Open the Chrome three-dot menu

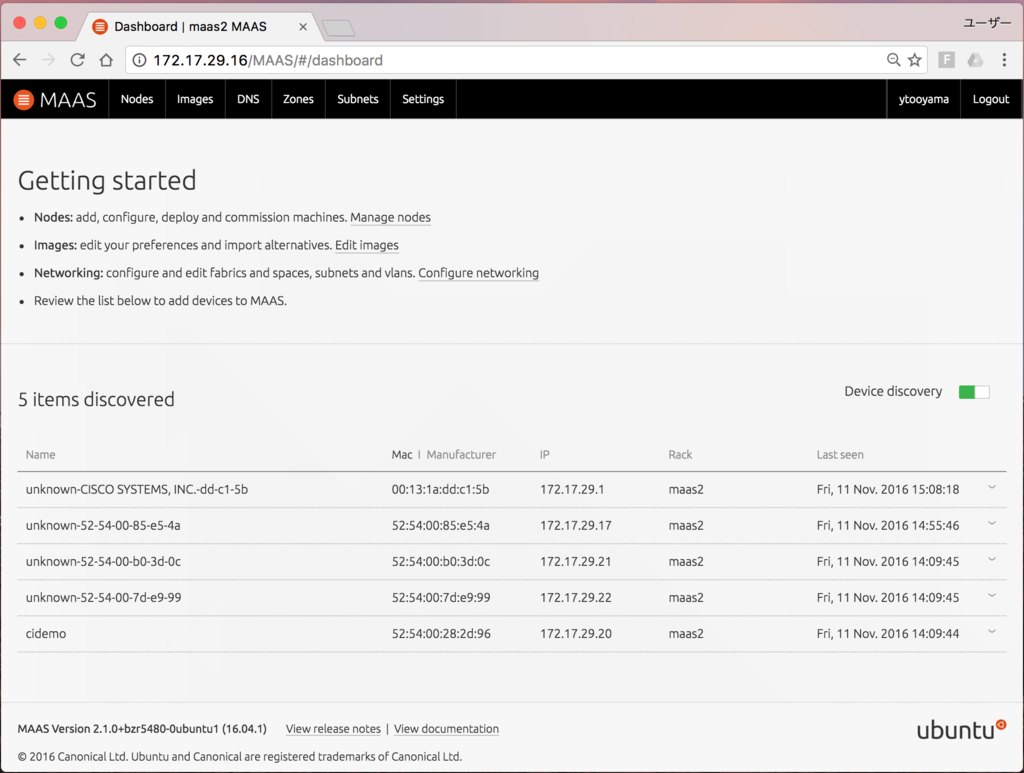(x=1004, y=60)
